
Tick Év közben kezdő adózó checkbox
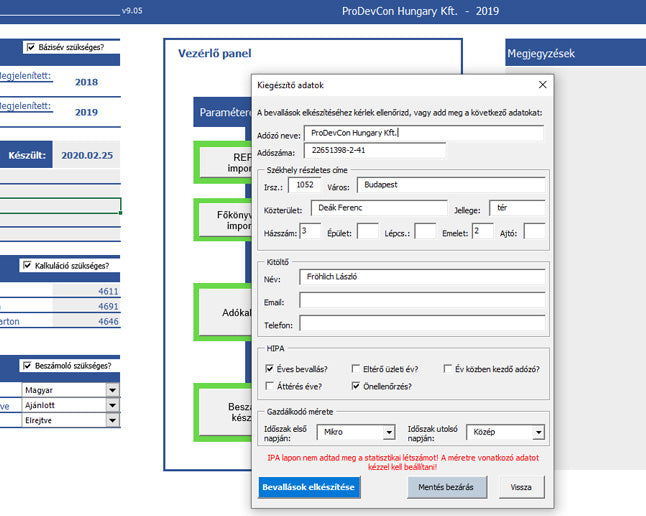[448, 368]
